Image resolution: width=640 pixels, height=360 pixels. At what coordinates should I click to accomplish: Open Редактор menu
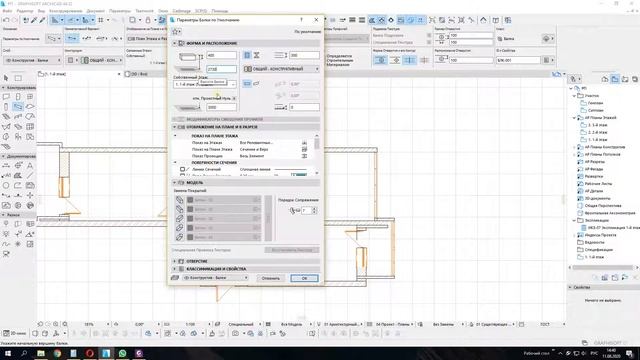coord(25,11)
